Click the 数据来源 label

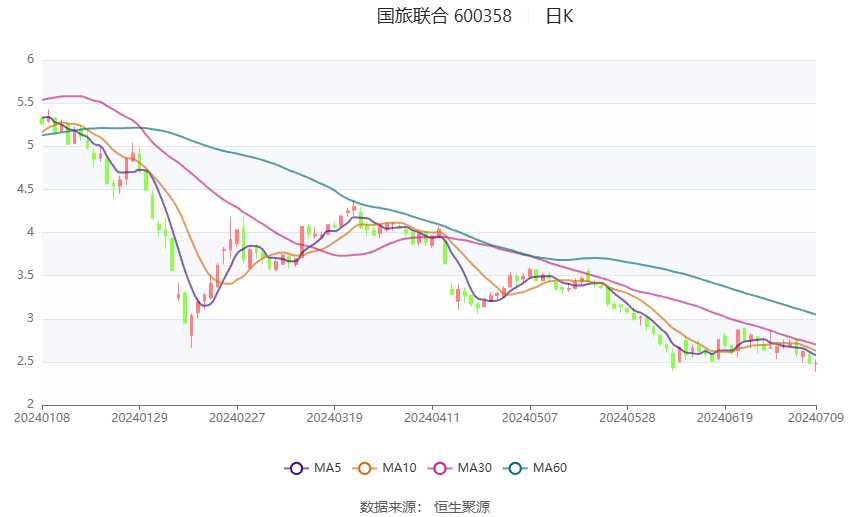(388, 507)
